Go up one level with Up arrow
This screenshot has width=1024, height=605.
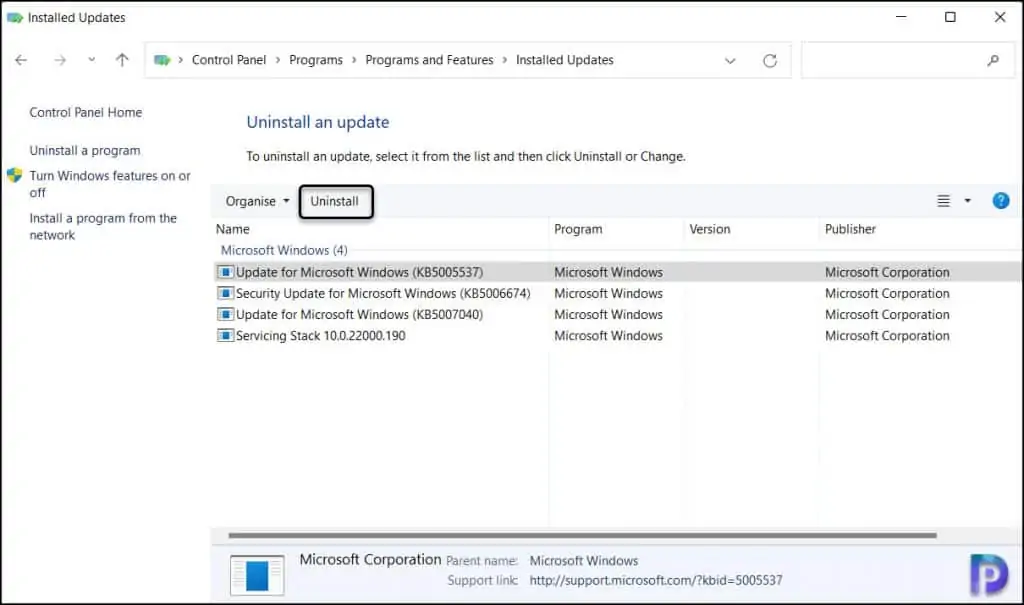pyautogui.click(x=122, y=60)
